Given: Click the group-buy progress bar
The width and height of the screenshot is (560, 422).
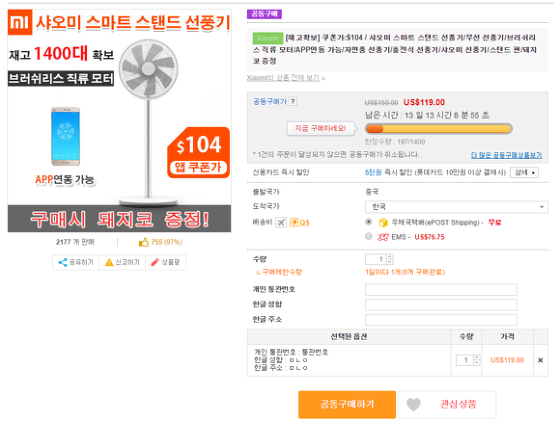Looking at the screenshot, I should [439, 129].
